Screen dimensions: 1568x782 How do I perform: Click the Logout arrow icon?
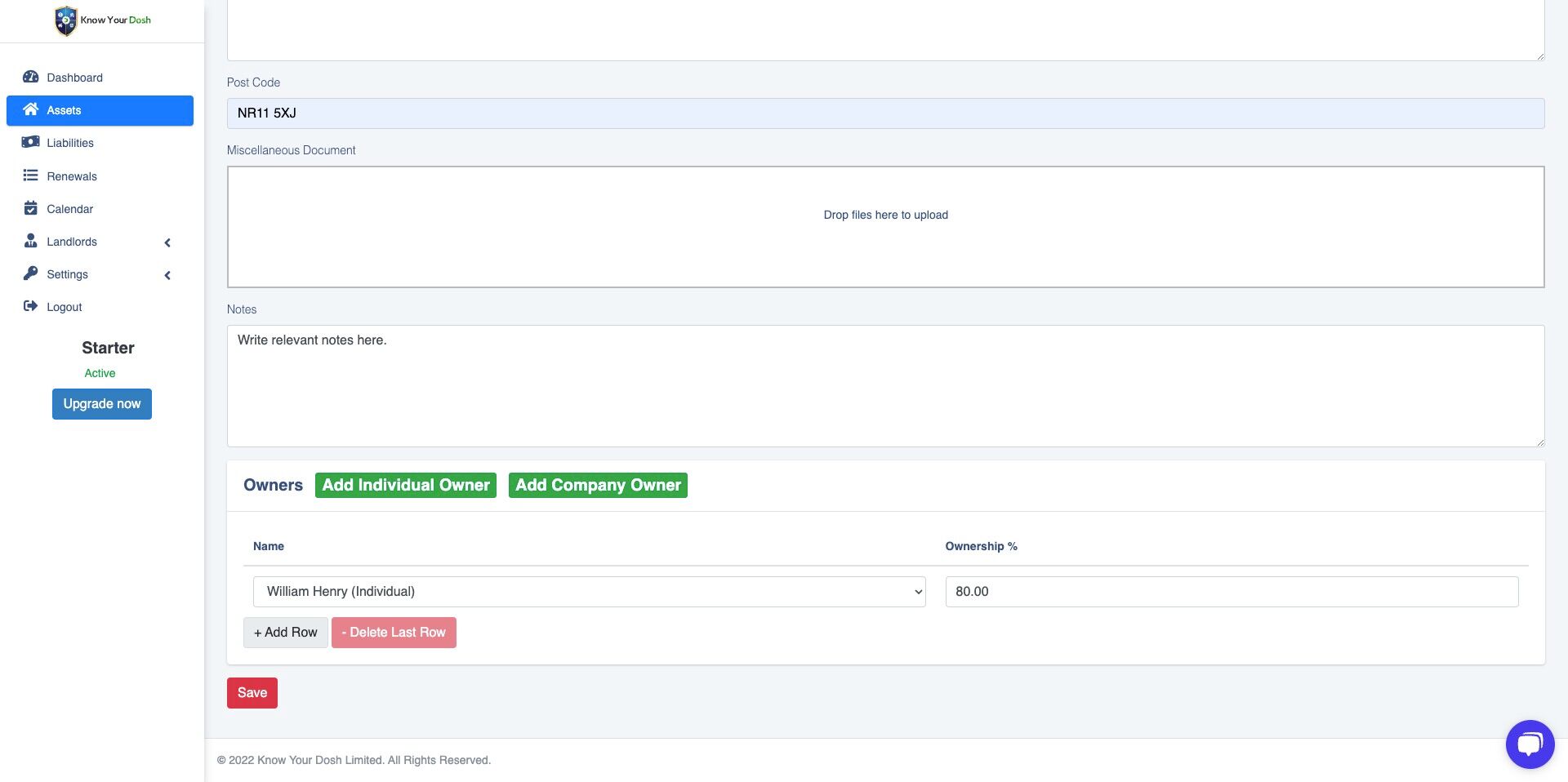pos(31,306)
